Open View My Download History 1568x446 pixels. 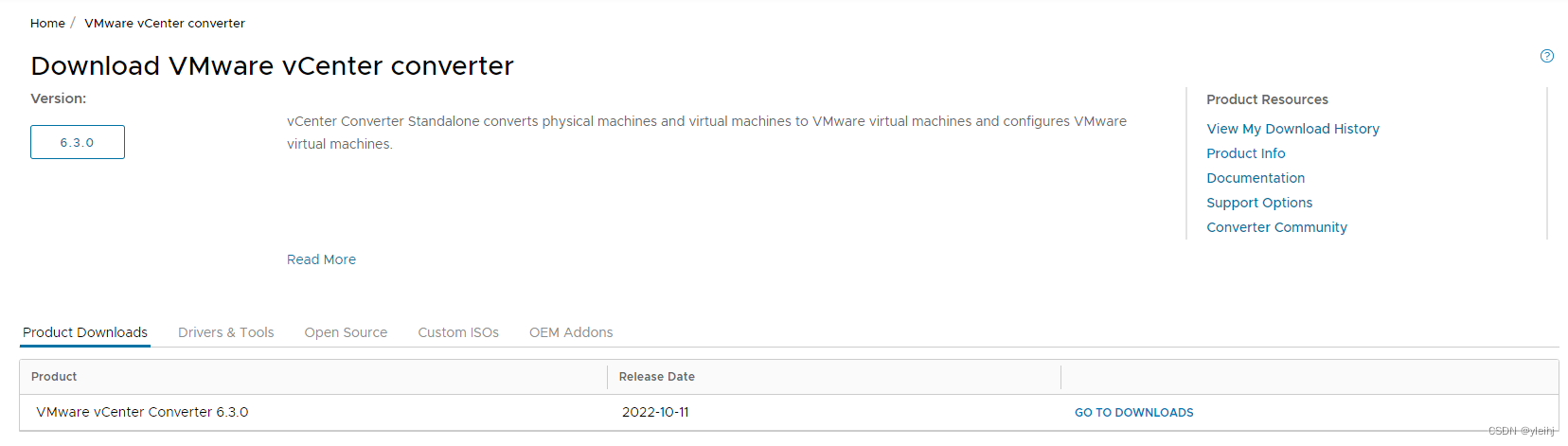(1292, 129)
